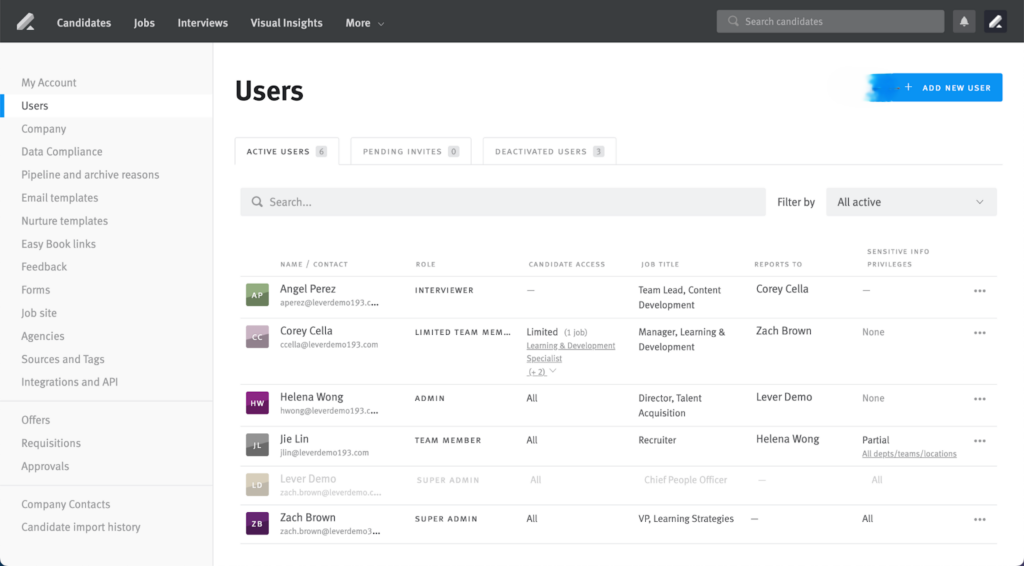Click the Chief People Officer job title
1024x566 pixels.
point(685,480)
